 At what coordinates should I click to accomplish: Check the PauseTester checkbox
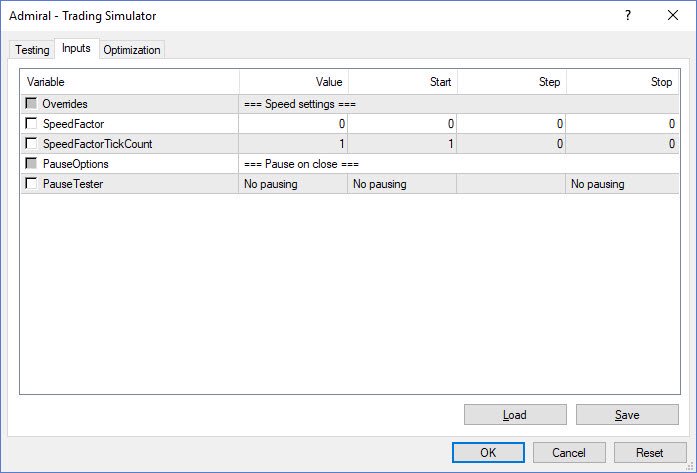33,184
